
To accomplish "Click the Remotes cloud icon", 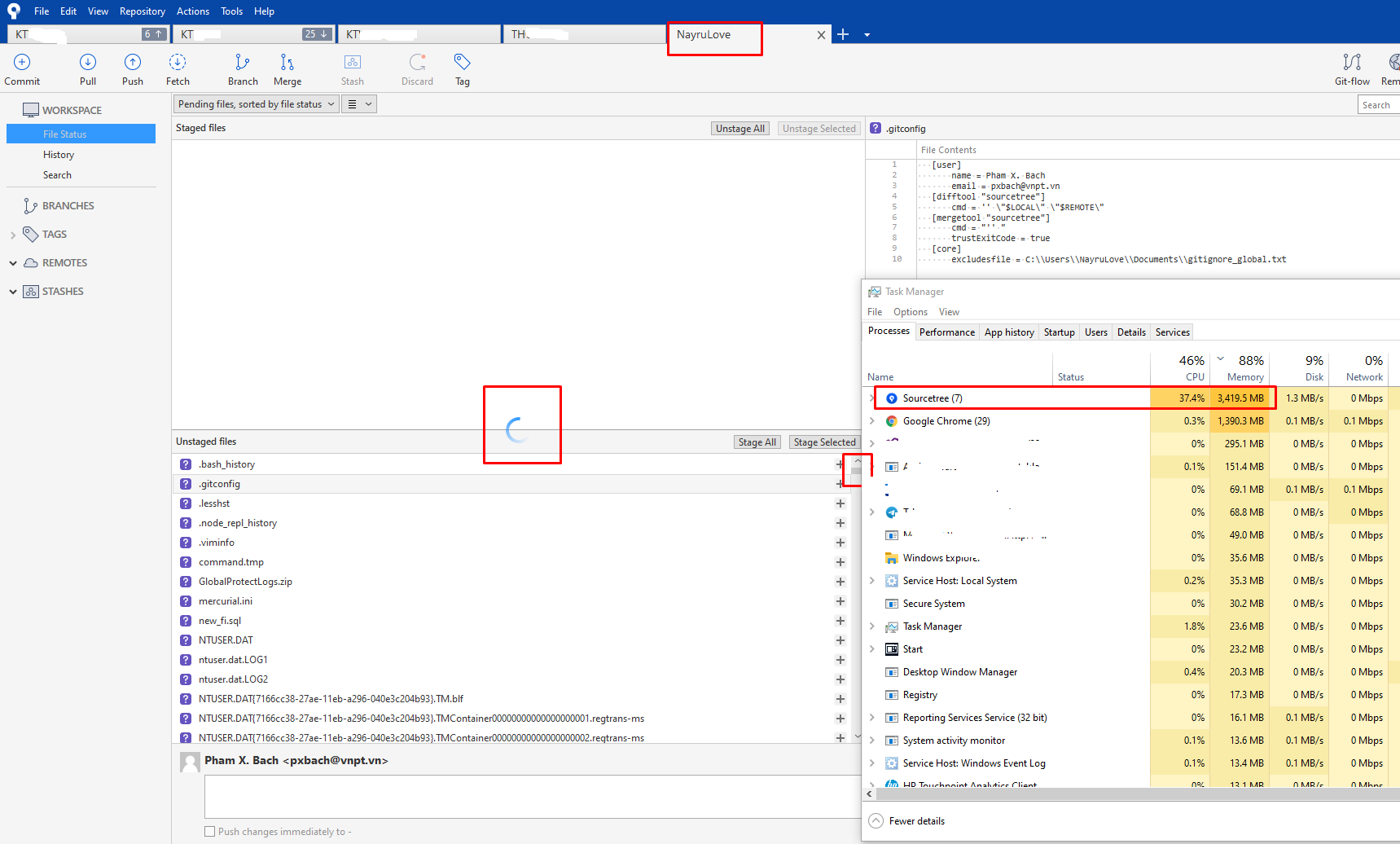I will click(x=30, y=263).
